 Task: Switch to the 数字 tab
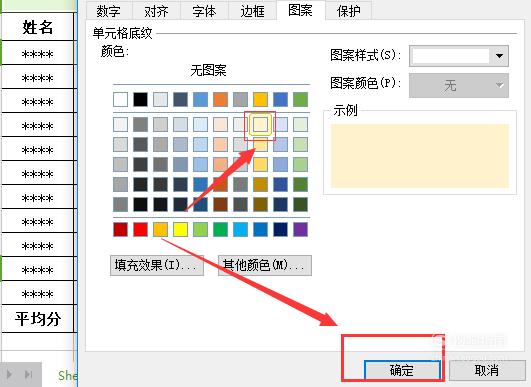coord(109,11)
